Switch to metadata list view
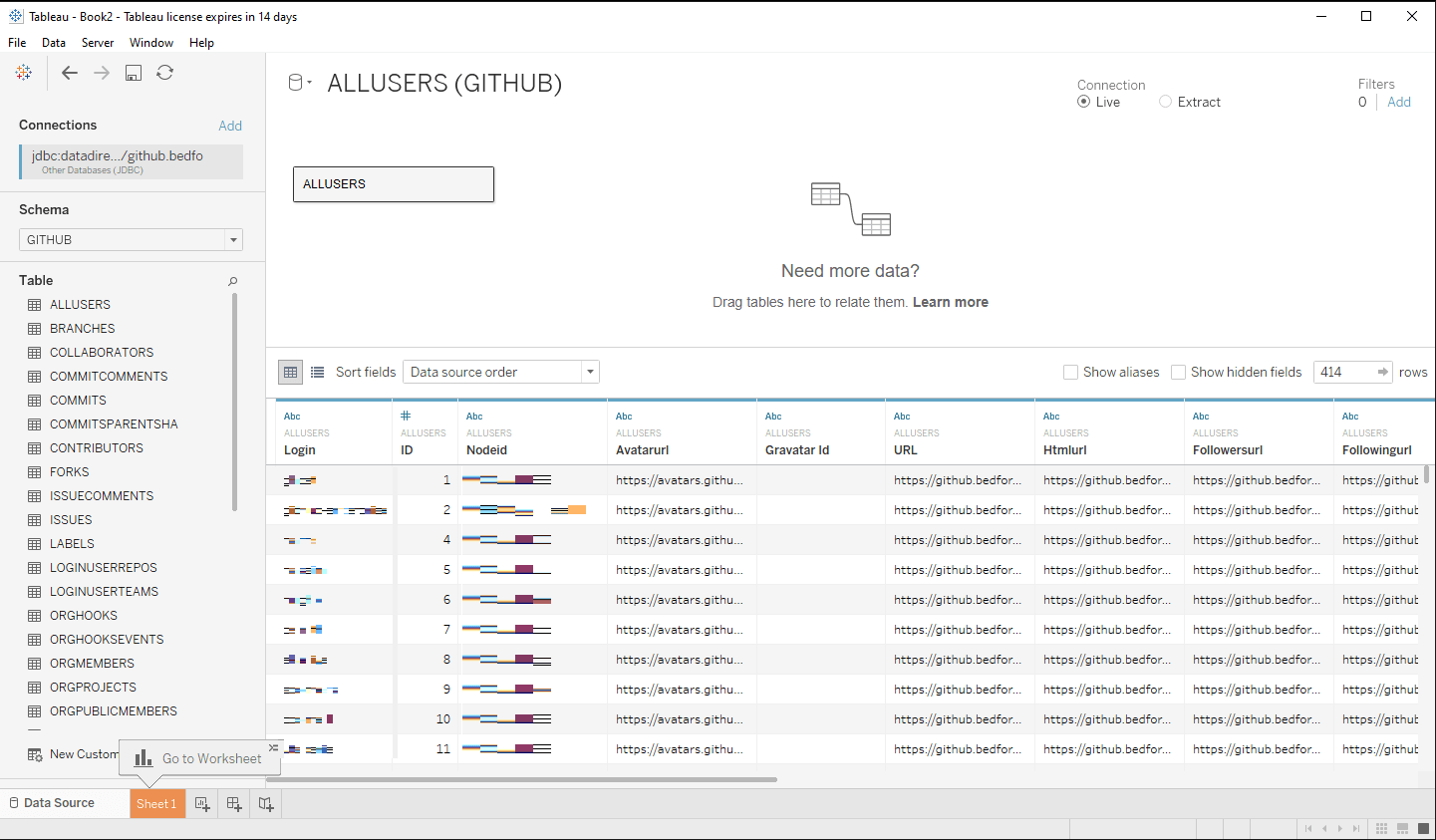 [x=317, y=372]
